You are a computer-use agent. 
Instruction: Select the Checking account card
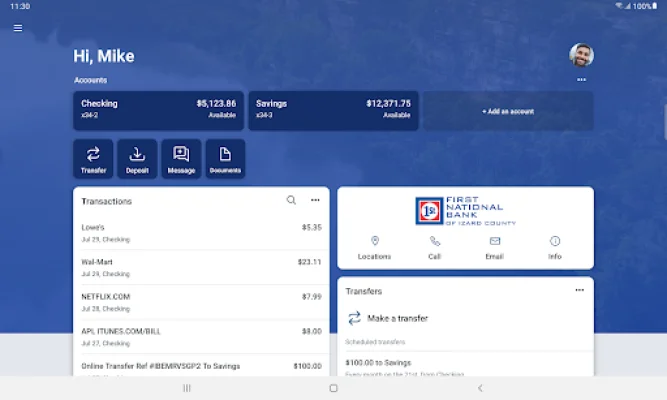click(159, 111)
